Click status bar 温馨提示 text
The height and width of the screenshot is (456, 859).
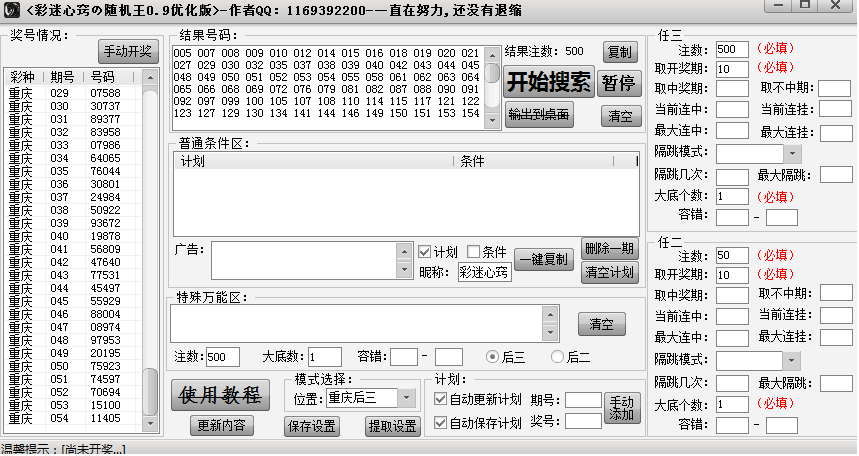(63, 449)
